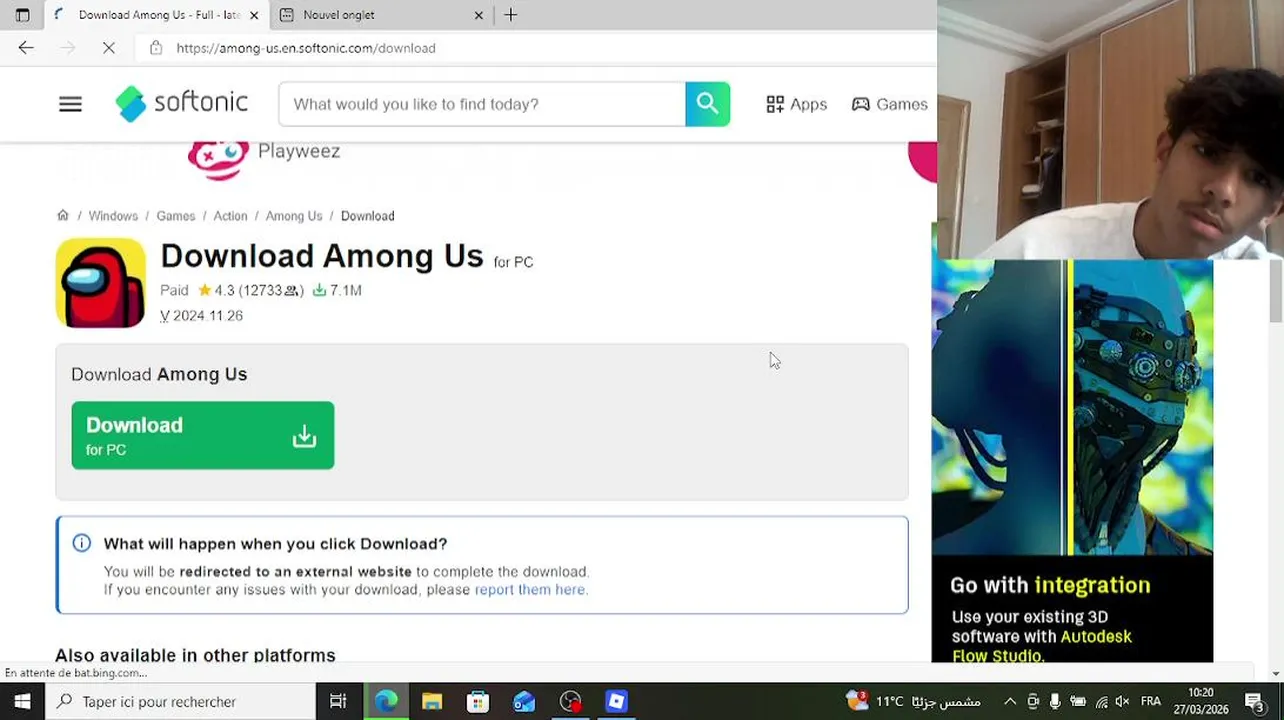This screenshot has height=720, width=1284.
Task: Click the 7.1M downloads count icon
Action: click(x=319, y=290)
